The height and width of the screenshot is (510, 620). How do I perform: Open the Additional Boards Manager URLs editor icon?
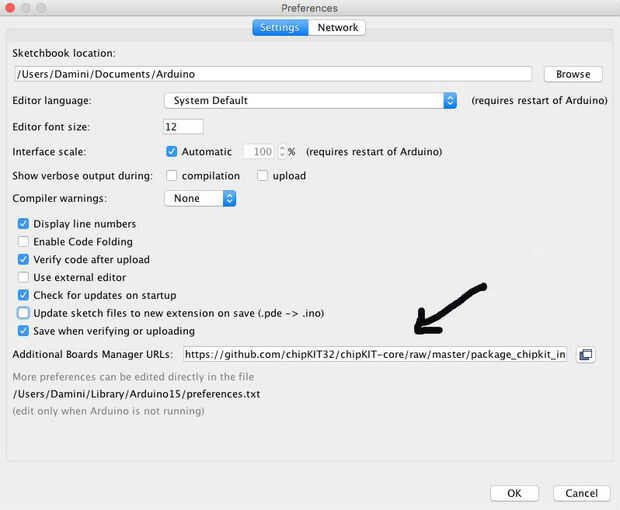tap(586, 354)
